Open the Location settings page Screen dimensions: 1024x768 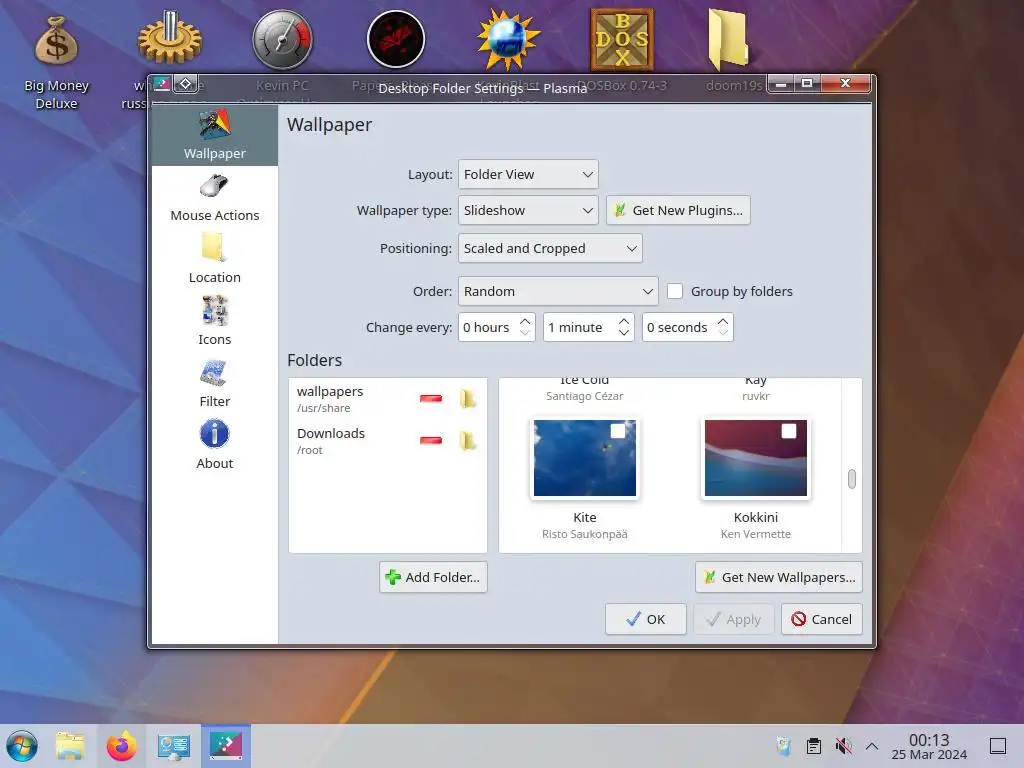point(214,260)
